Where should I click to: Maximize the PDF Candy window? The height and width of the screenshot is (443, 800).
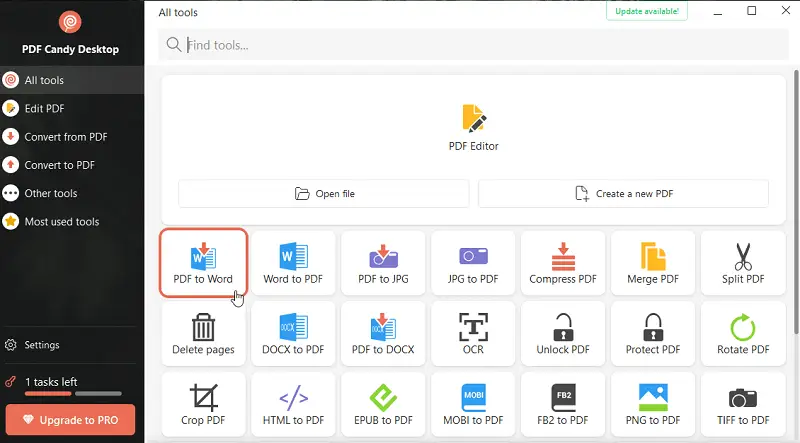tap(752, 11)
